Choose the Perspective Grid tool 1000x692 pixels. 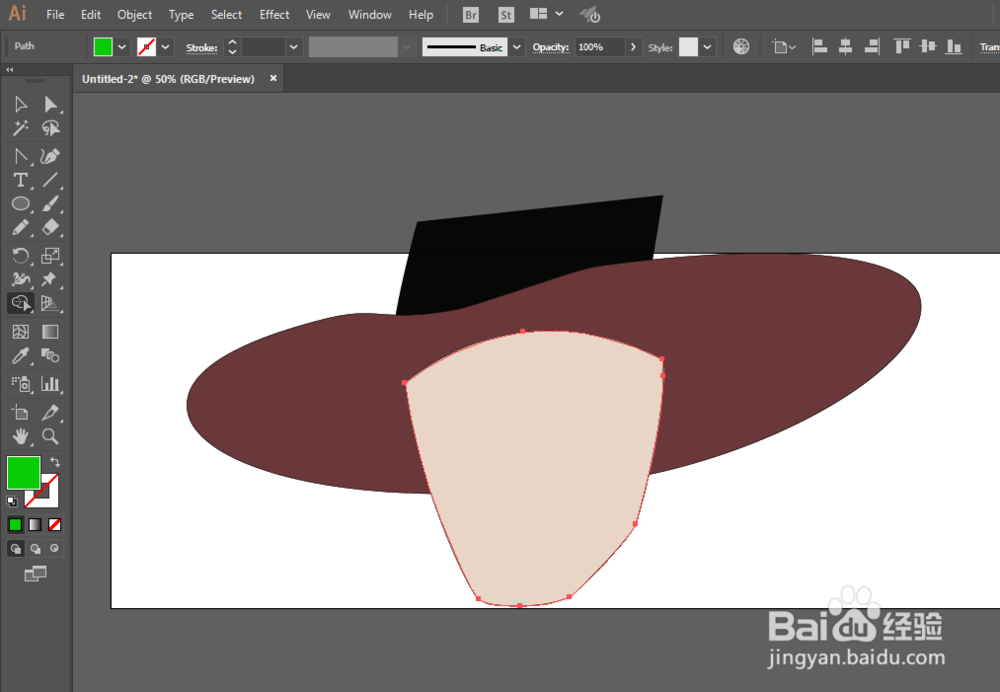pos(50,303)
